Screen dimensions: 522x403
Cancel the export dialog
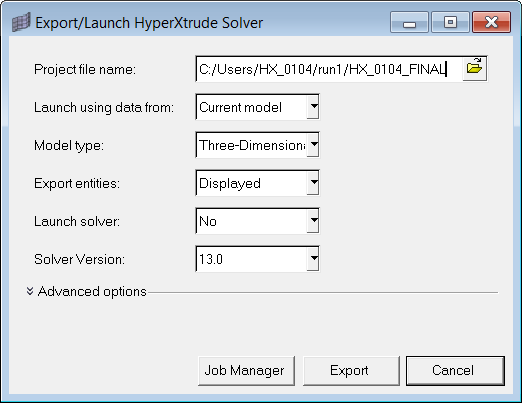coord(455,371)
